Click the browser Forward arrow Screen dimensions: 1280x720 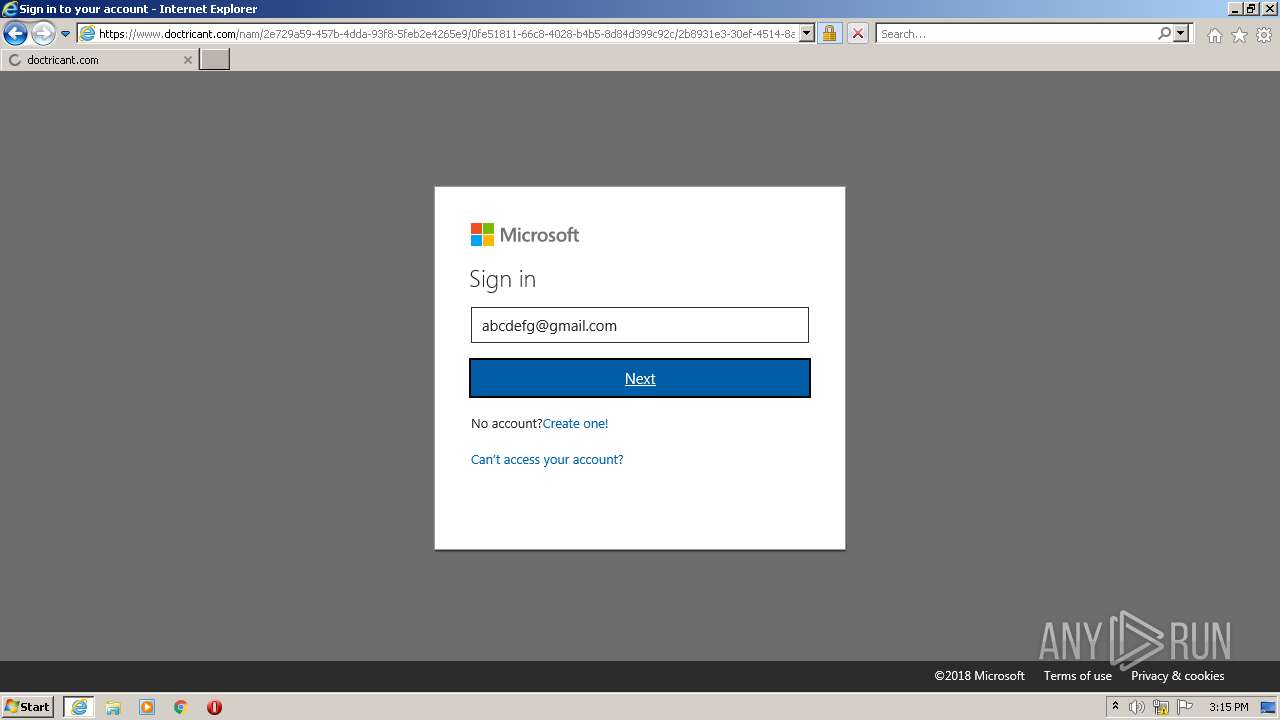[x=43, y=34]
